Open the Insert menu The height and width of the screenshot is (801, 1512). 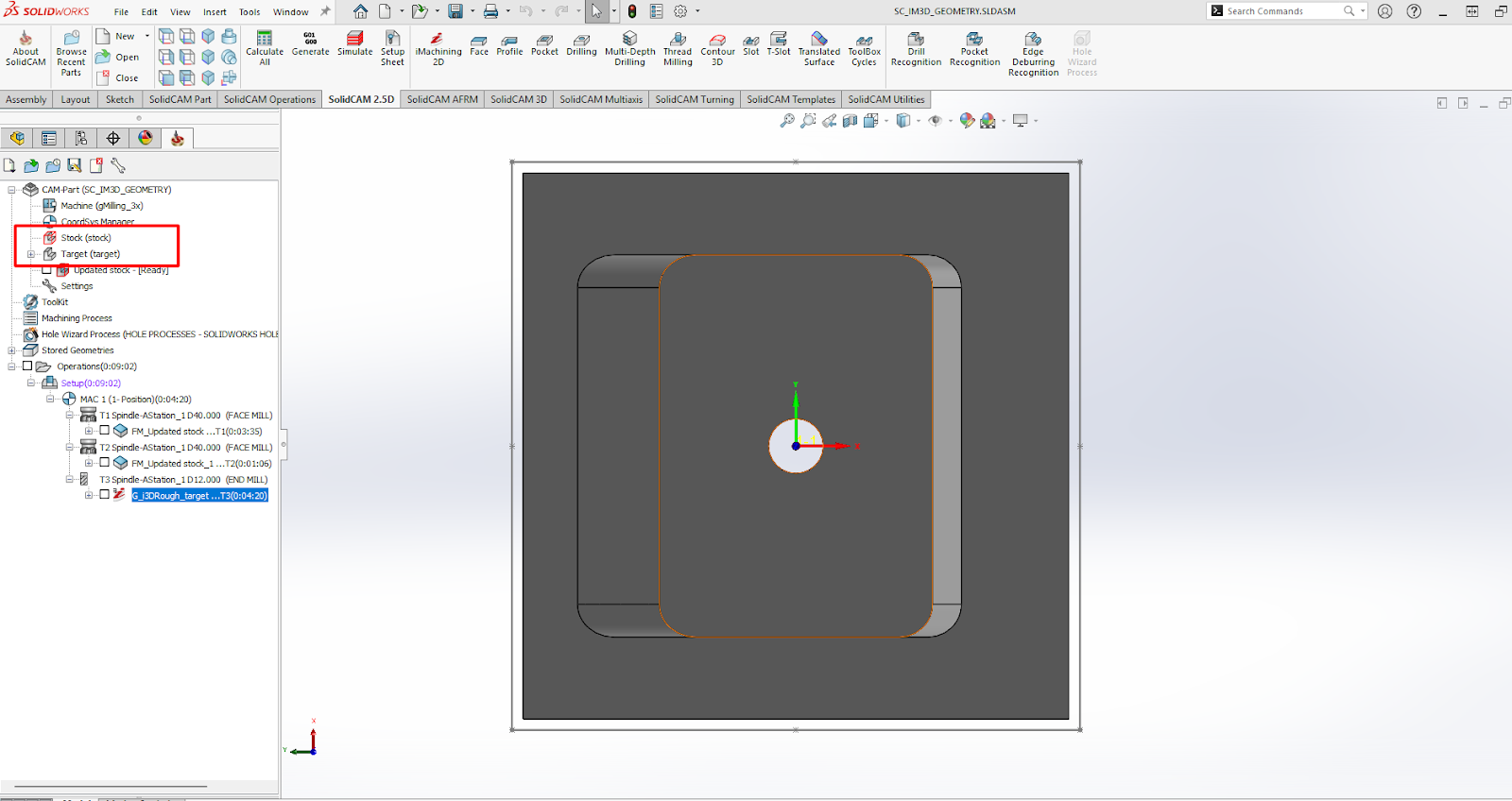215,12
